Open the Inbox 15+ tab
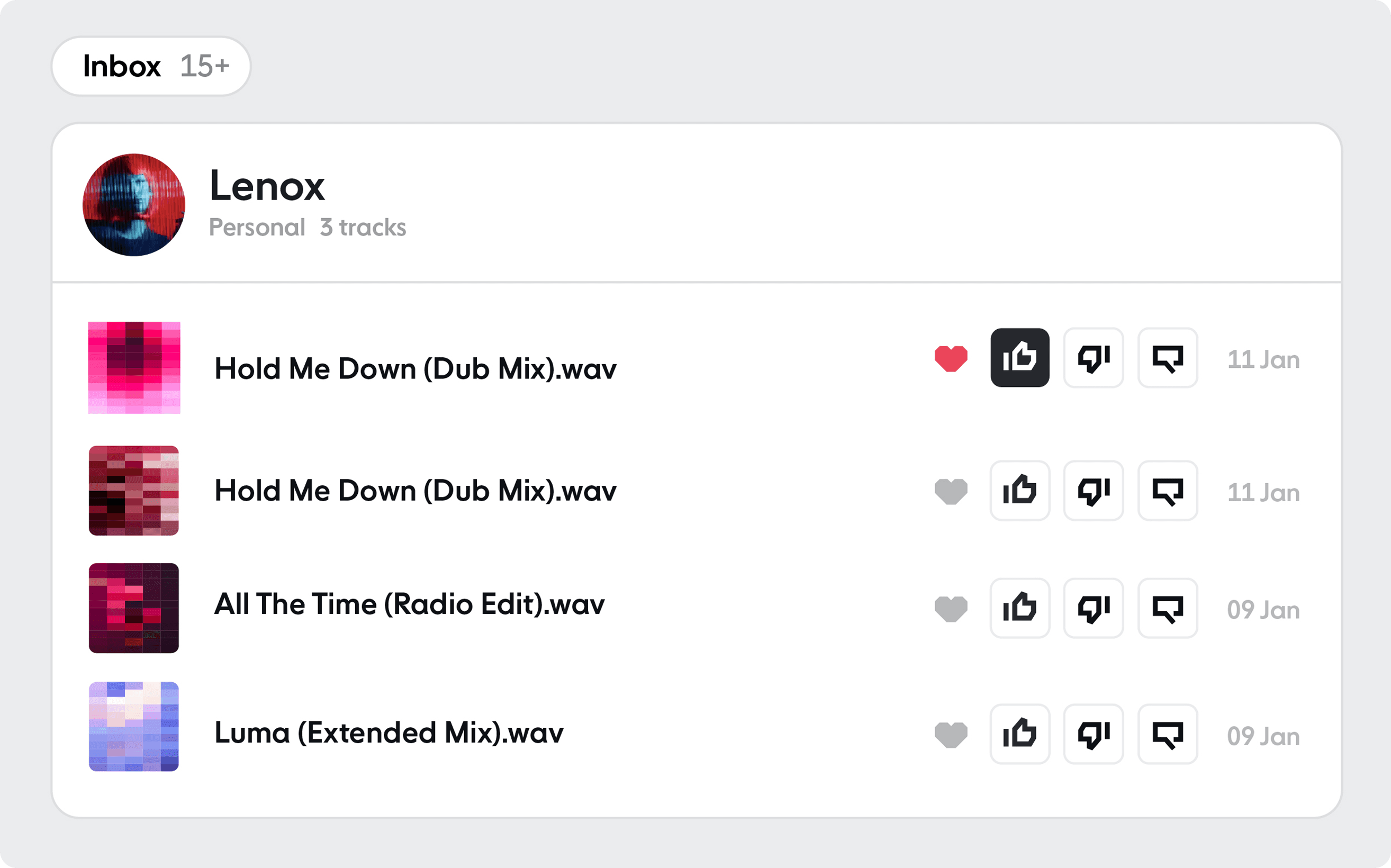 coord(151,66)
